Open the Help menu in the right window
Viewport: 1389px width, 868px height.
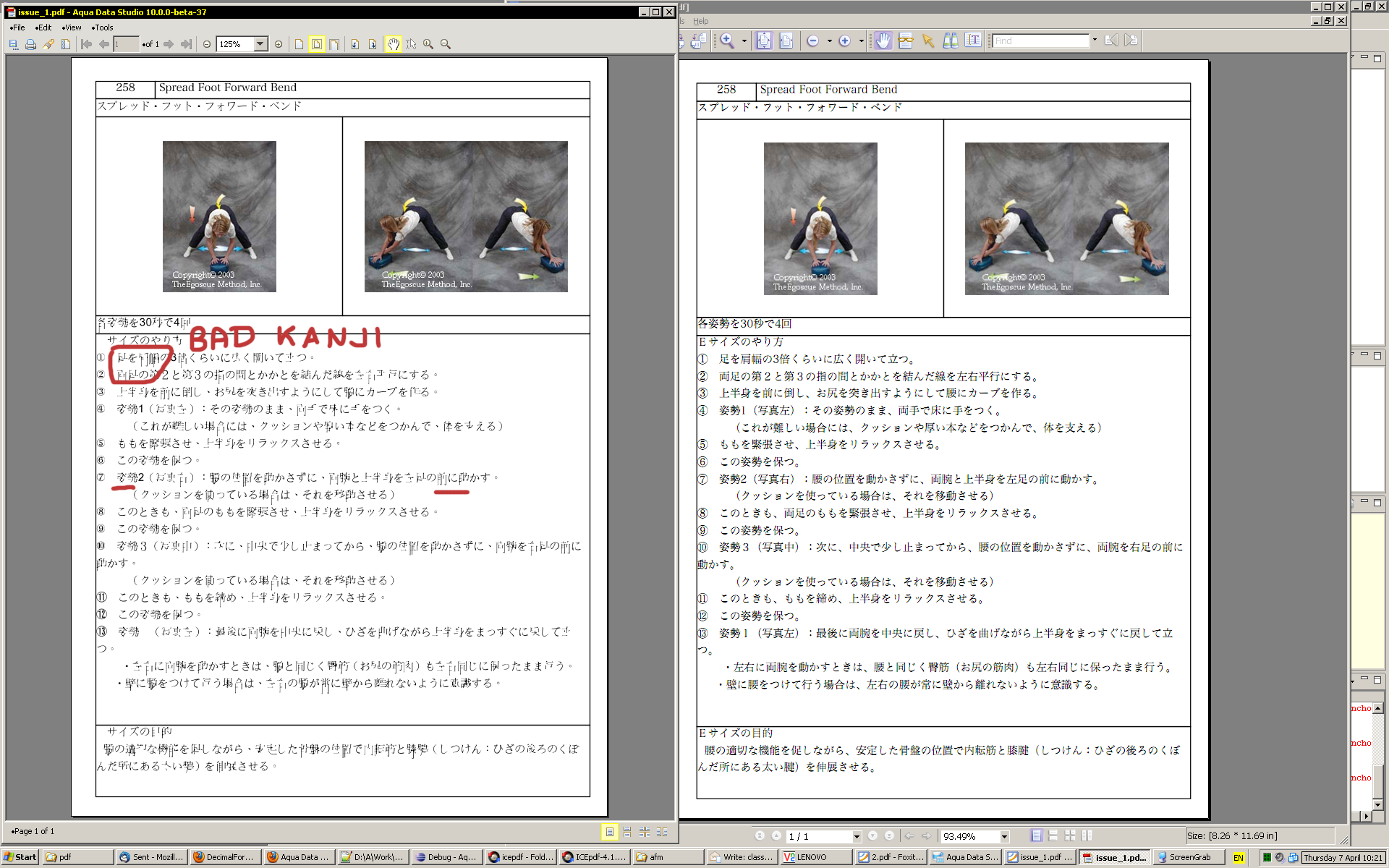[700, 21]
